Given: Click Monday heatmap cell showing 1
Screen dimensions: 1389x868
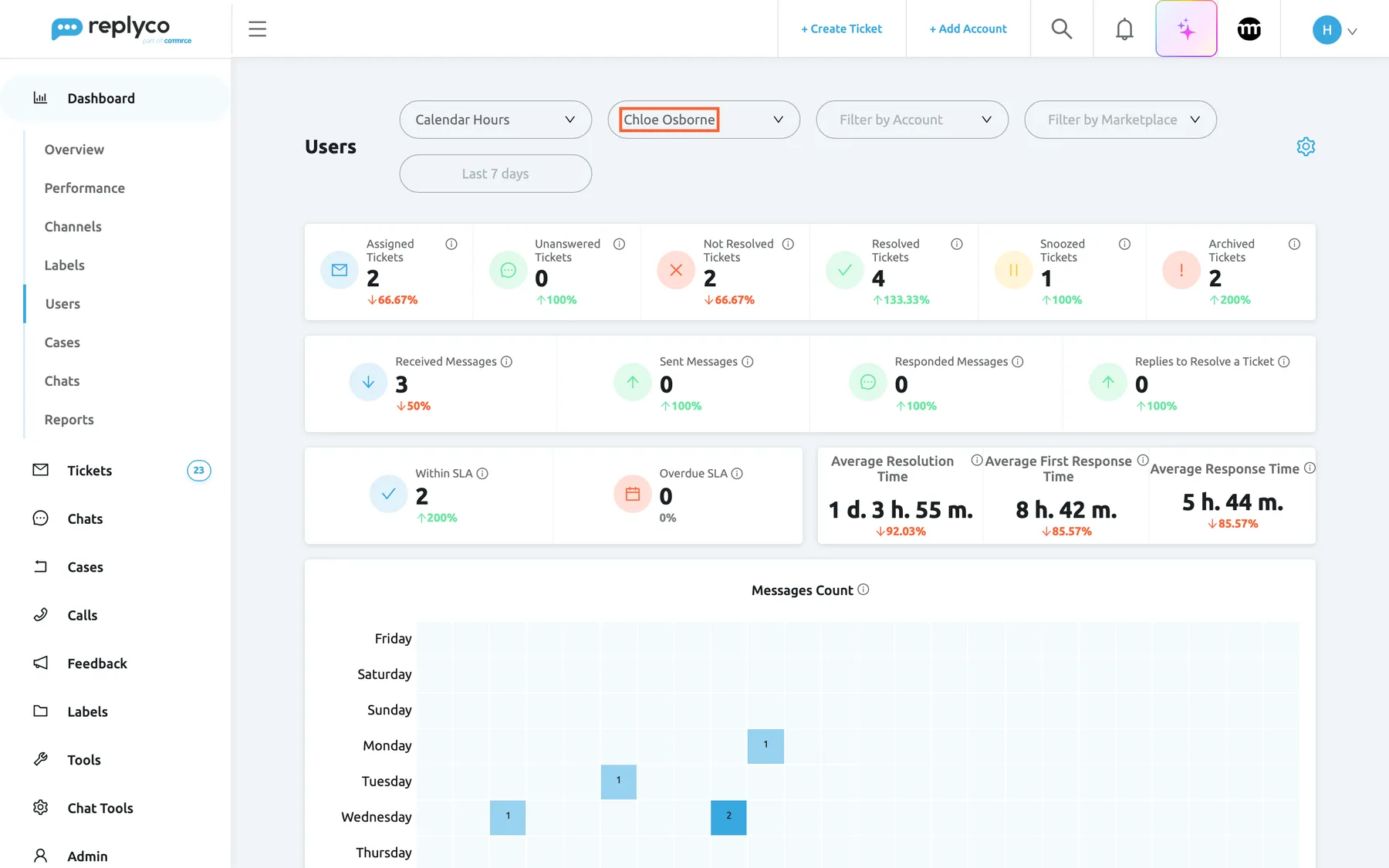Looking at the screenshot, I should click(x=765, y=746).
